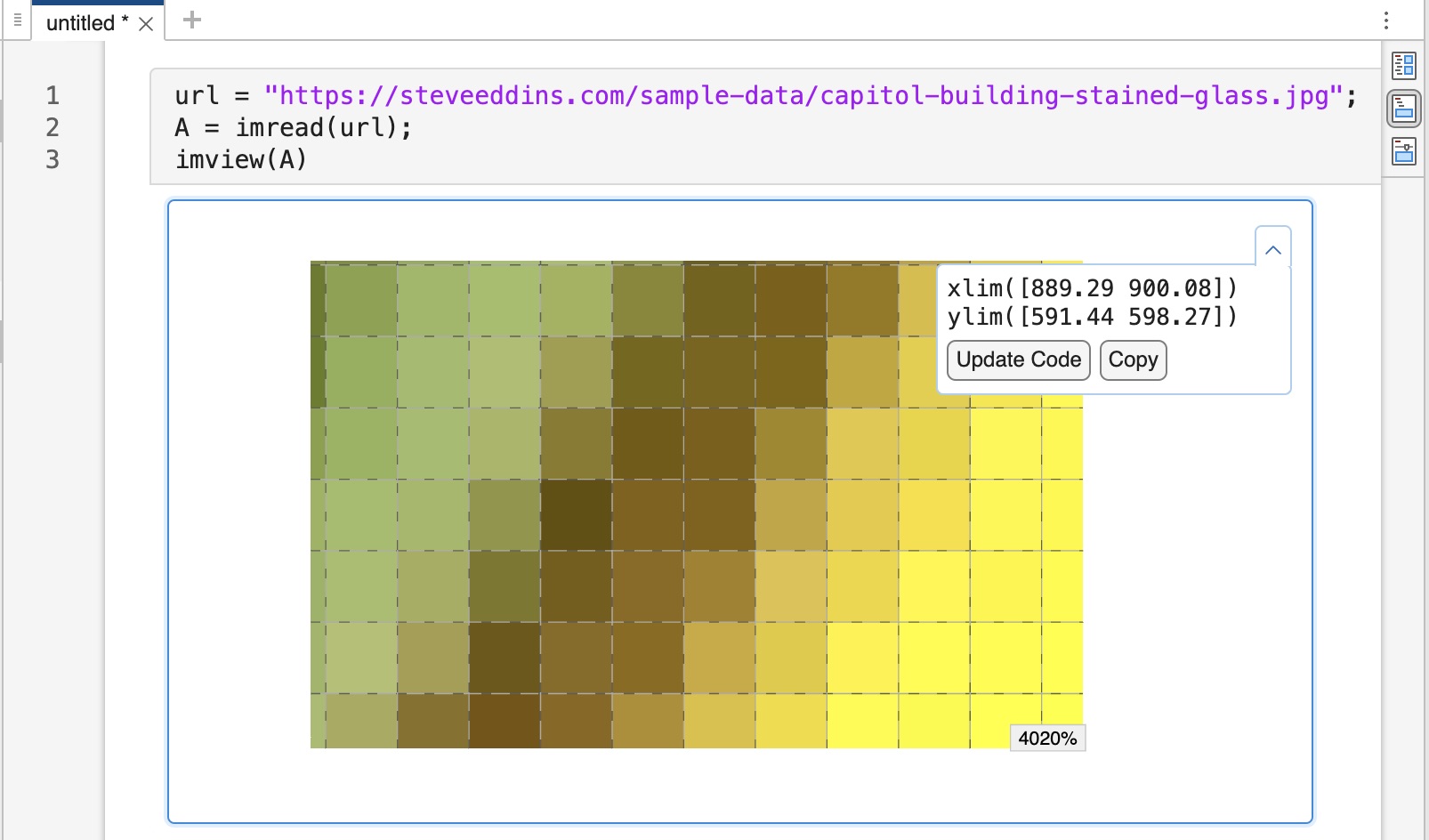Screen dimensions: 1429x840
Task: Open the three-dot actions menu
Action: (1386, 20)
